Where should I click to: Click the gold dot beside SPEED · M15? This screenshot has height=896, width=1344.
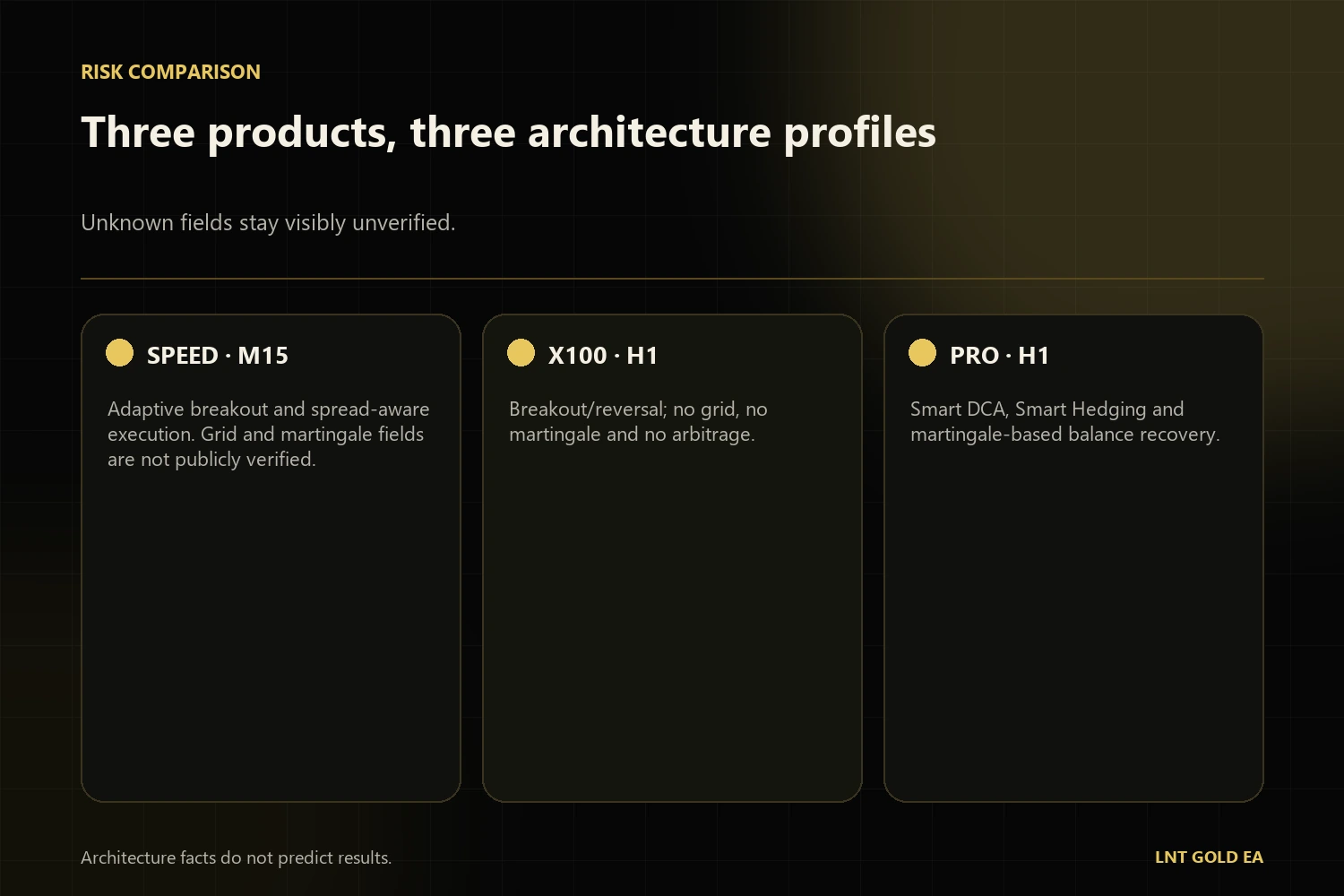(119, 353)
